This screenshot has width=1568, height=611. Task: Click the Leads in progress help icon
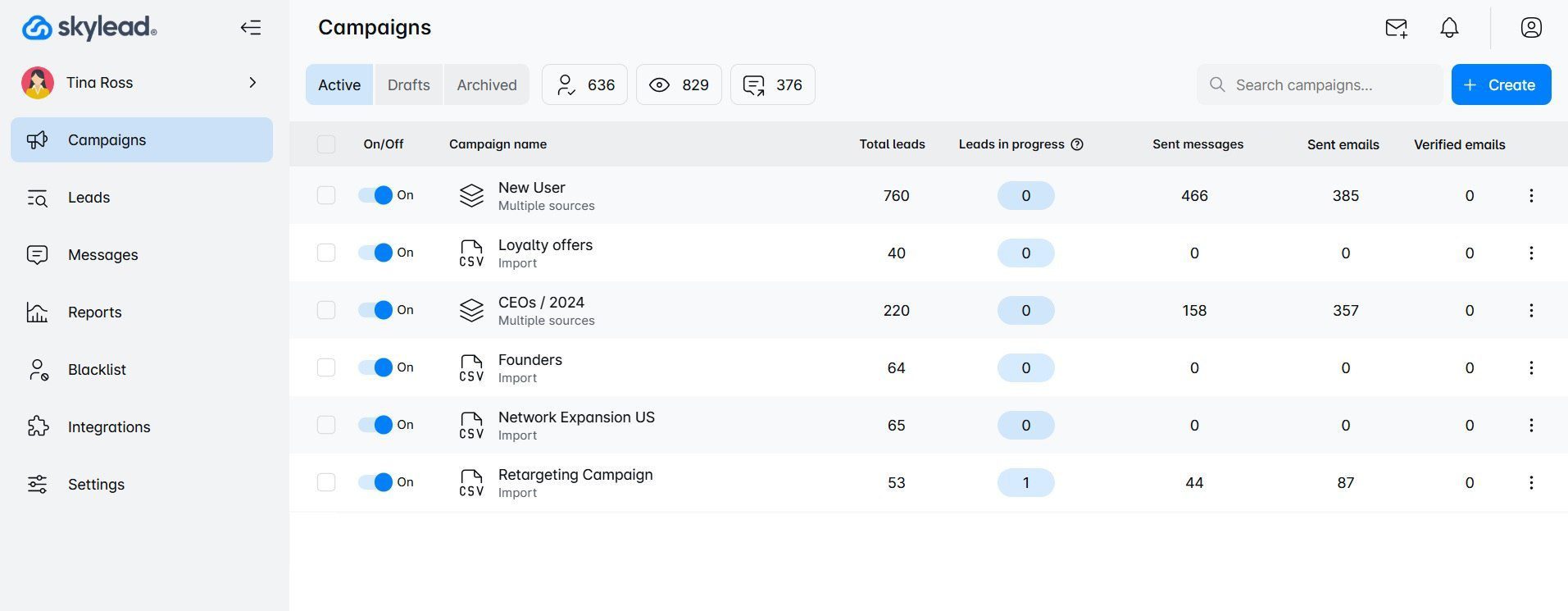click(1077, 144)
